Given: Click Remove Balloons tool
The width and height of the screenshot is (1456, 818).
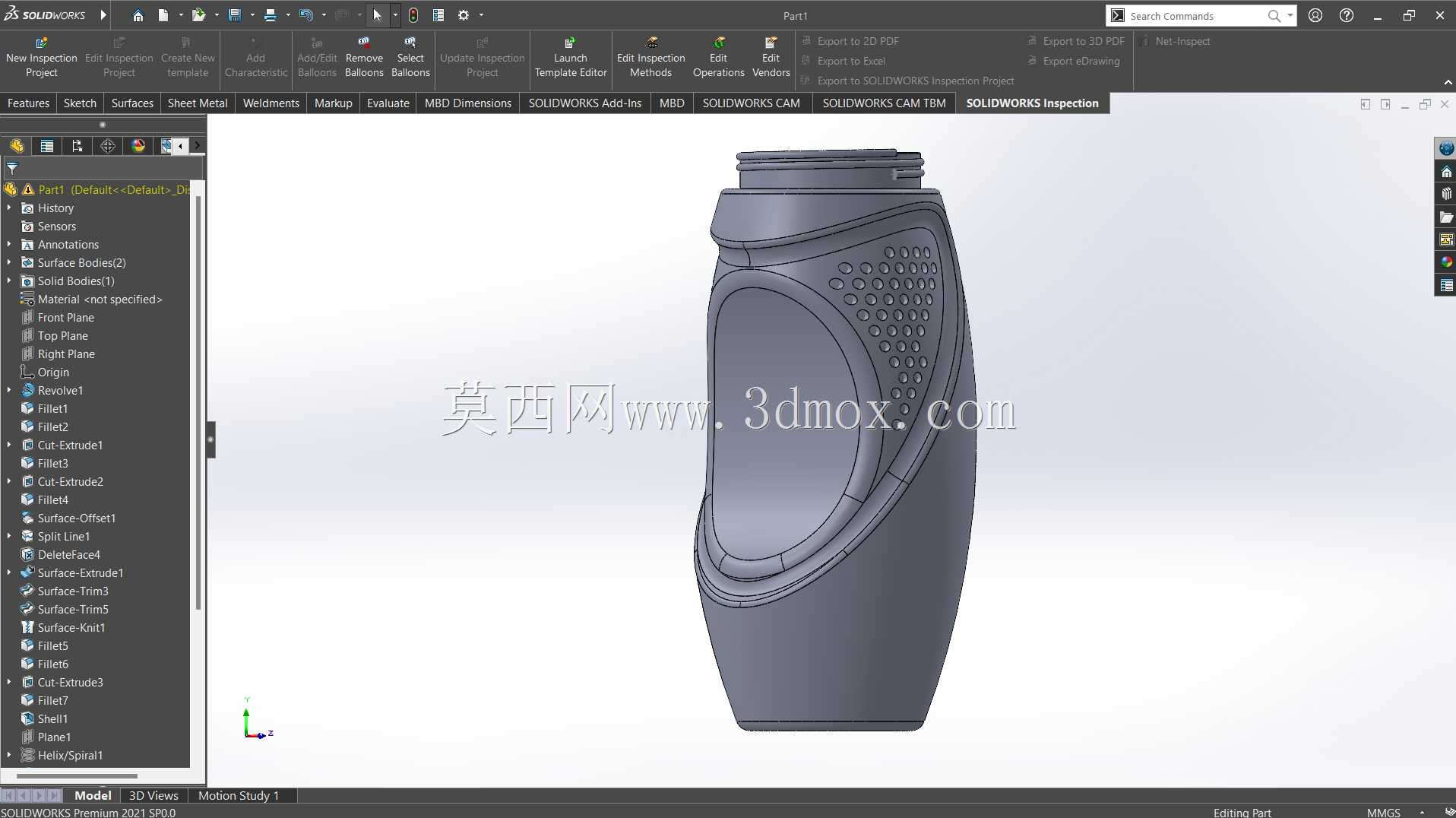Looking at the screenshot, I should pyautogui.click(x=364, y=57).
